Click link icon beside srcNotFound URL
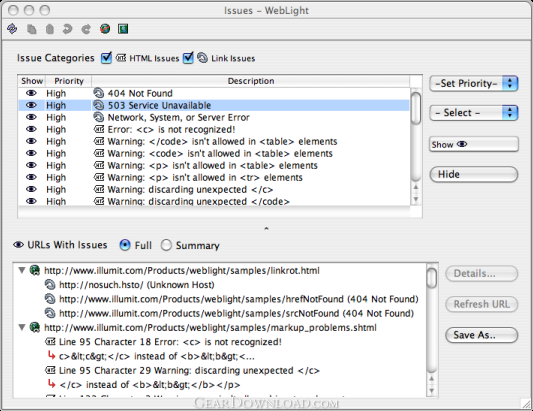This screenshot has width=533, height=411. point(50,313)
